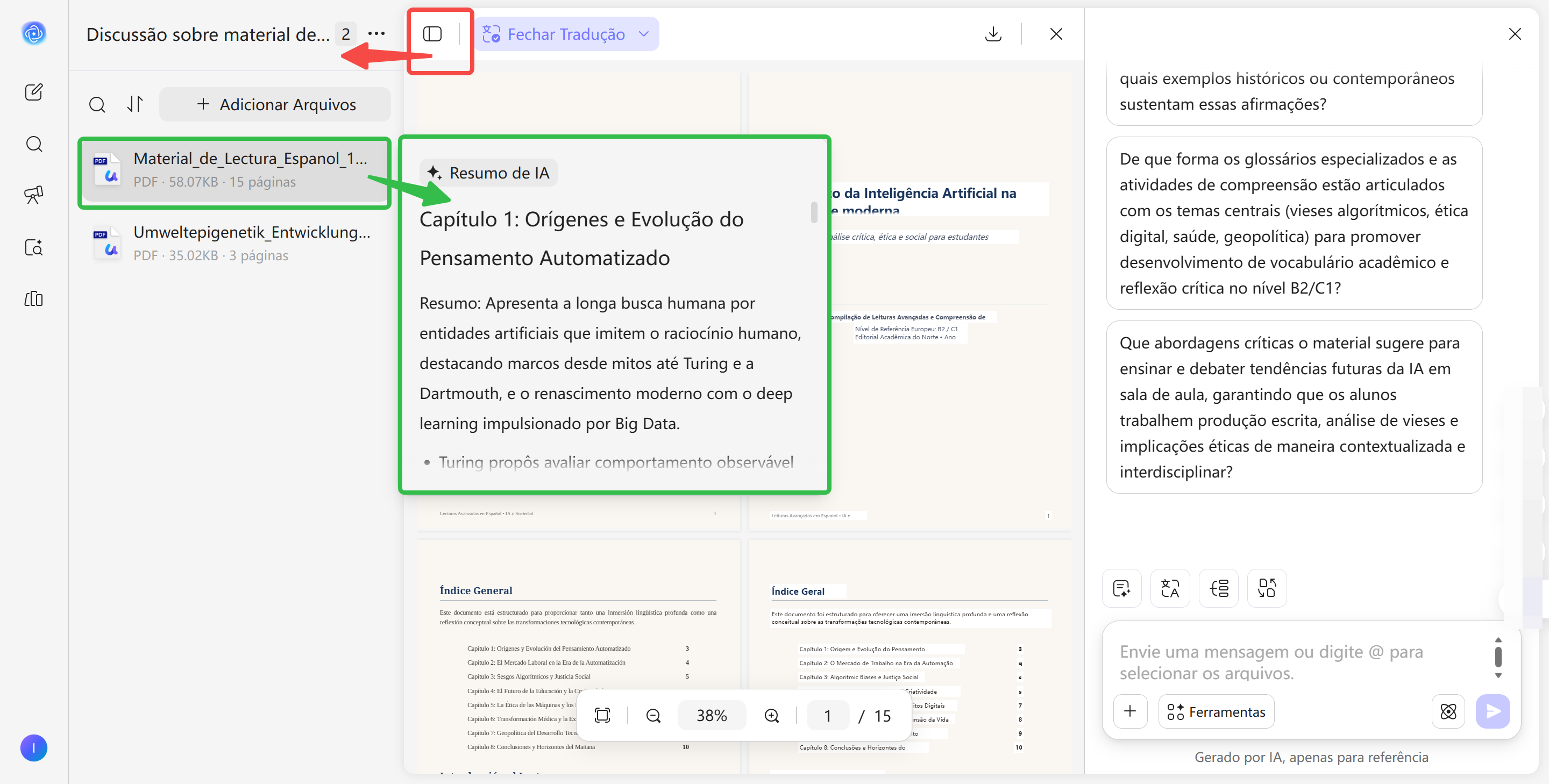This screenshot has width=1549, height=784.
Task: Click the translate icon above chat input
Action: pyautogui.click(x=1170, y=588)
